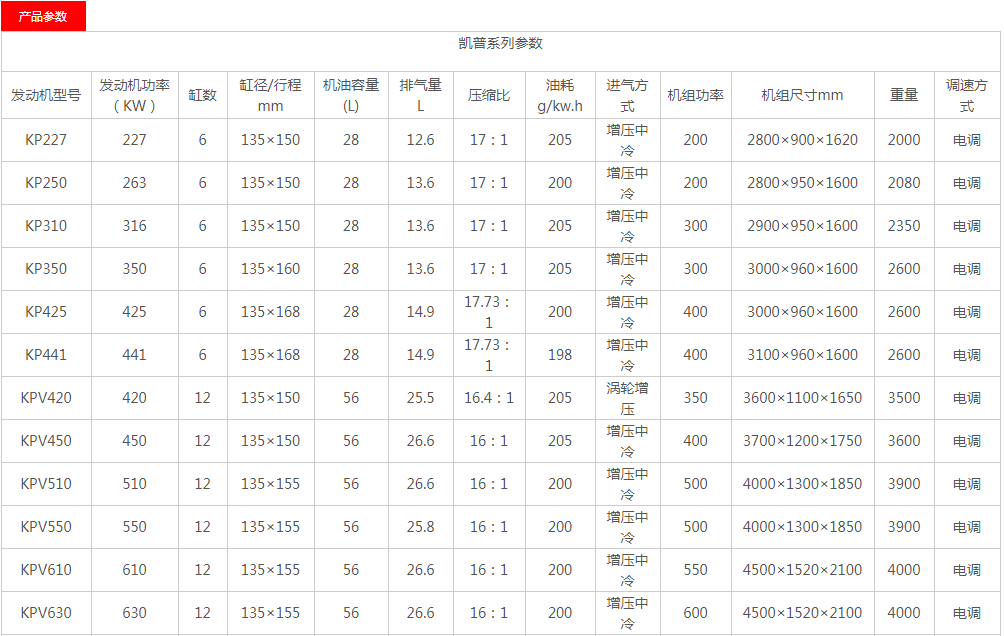The width and height of the screenshot is (1004, 636).
Task: Click the 油耗 g/kw.h header
Action: [560, 95]
